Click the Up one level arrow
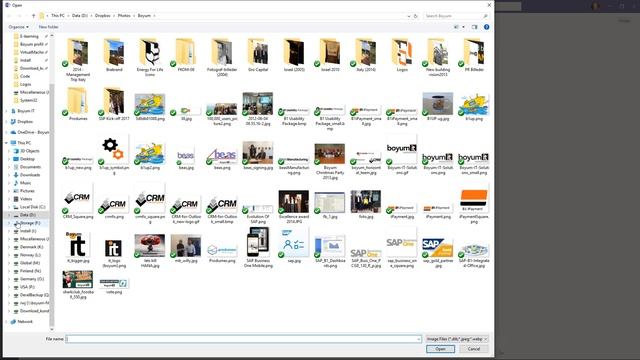 point(33,16)
